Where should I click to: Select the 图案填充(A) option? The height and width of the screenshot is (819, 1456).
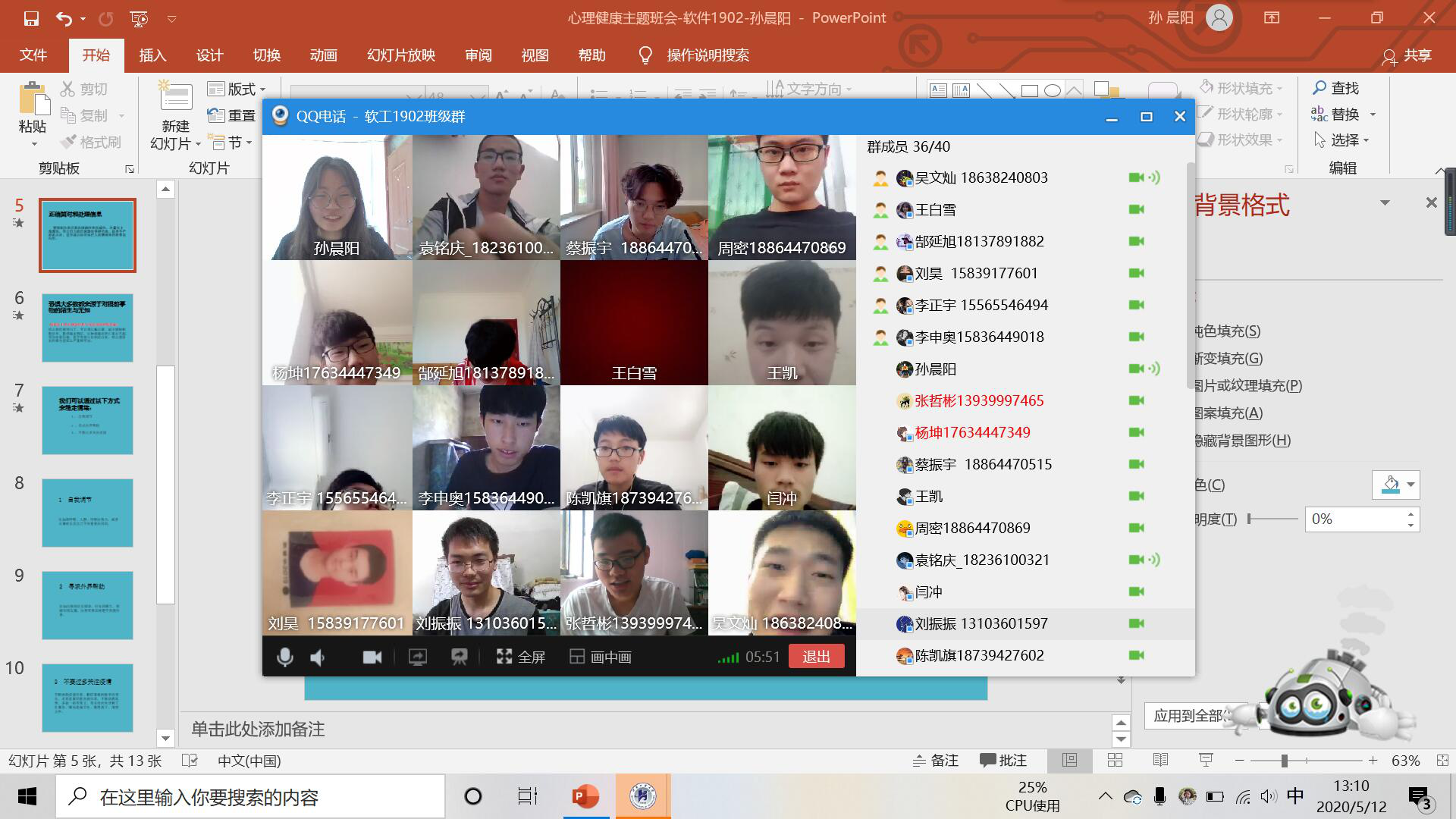(x=1228, y=413)
